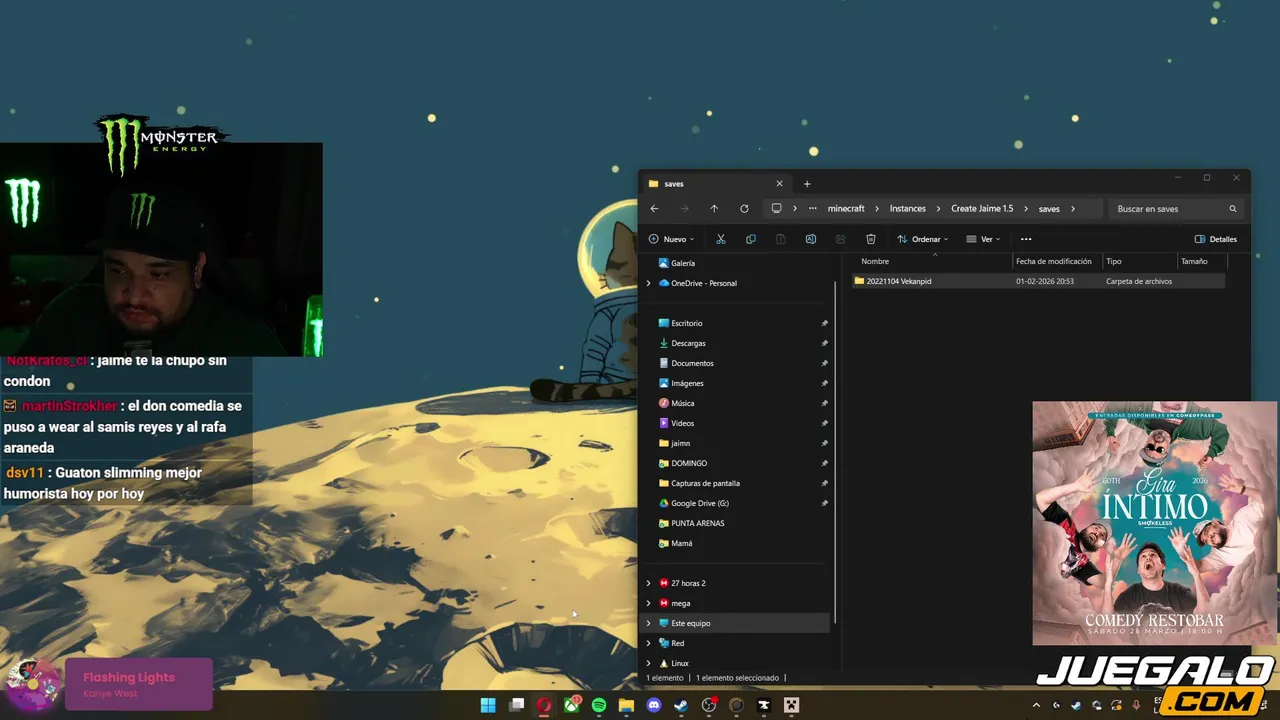Click Create Jaime 1.5 breadcrumb
This screenshot has height=720, width=1280.
coord(982,209)
